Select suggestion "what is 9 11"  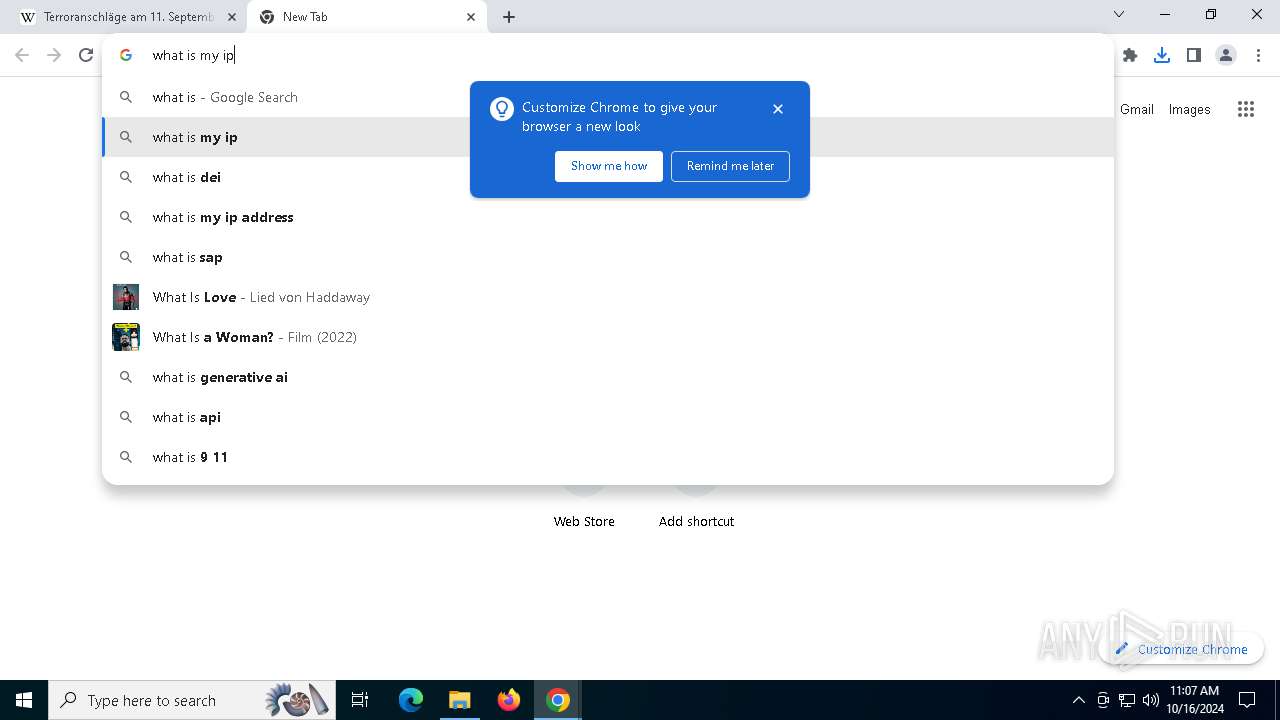(608, 457)
